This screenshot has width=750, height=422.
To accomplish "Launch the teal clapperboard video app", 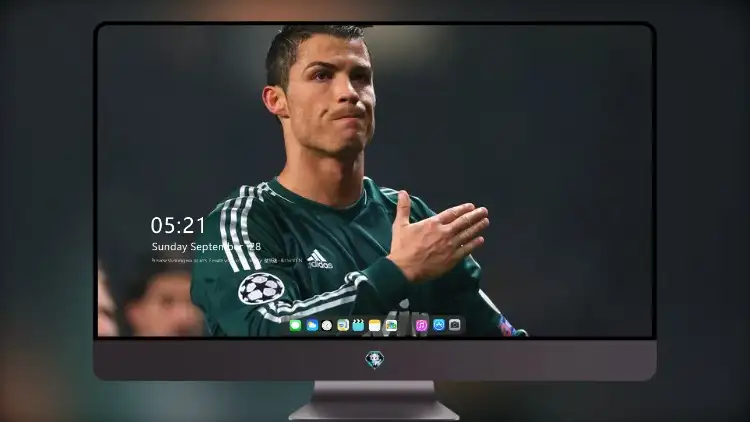I will pos(358,326).
